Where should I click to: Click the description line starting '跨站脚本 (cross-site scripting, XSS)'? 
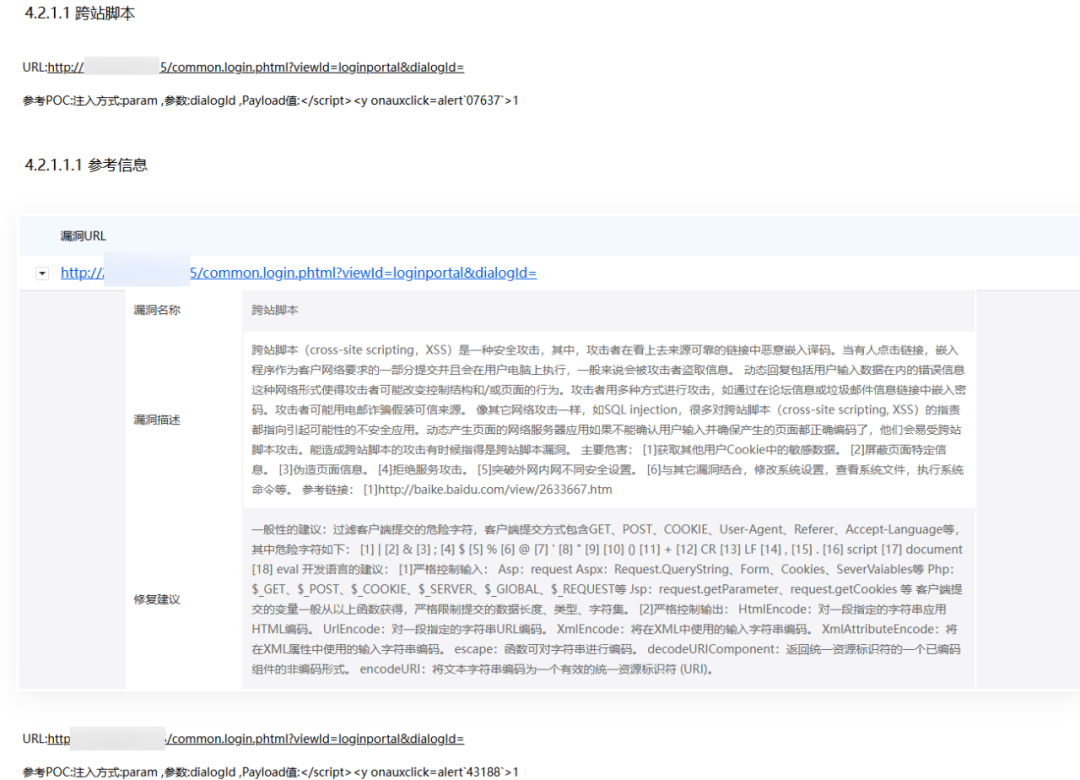pos(605,350)
